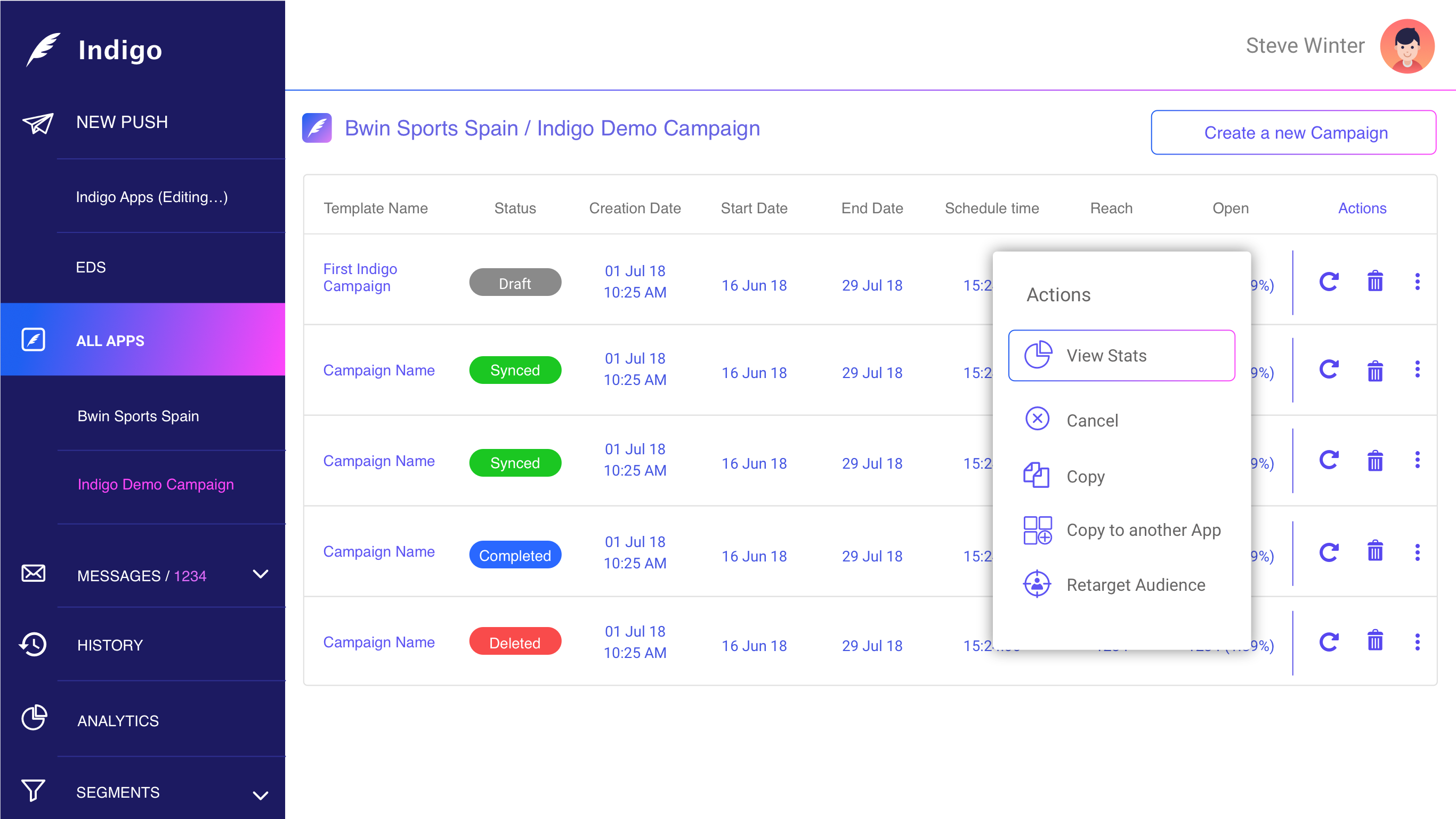
Task: Click the refresh icon for First Indigo Campaign
Action: coord(1328,282)
